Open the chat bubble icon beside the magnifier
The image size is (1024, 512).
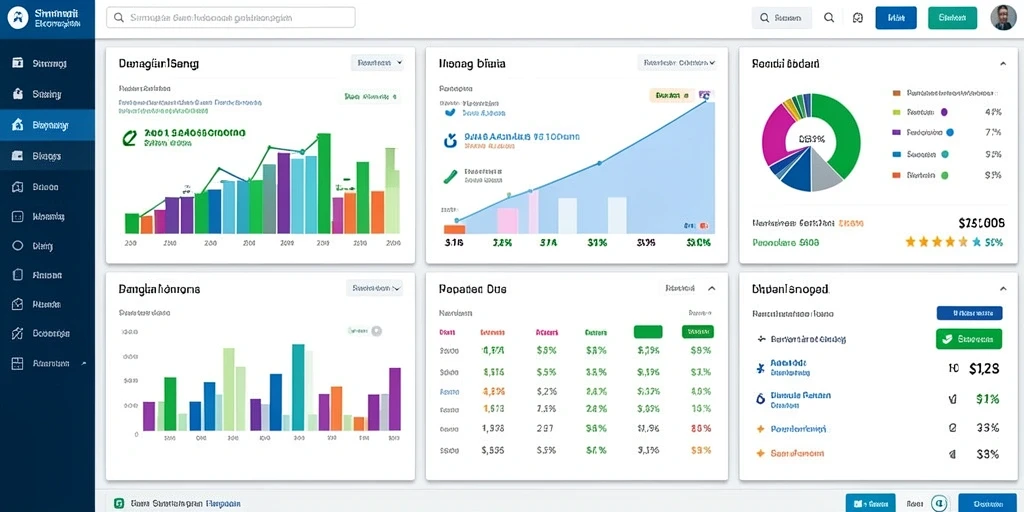[858, 18]
